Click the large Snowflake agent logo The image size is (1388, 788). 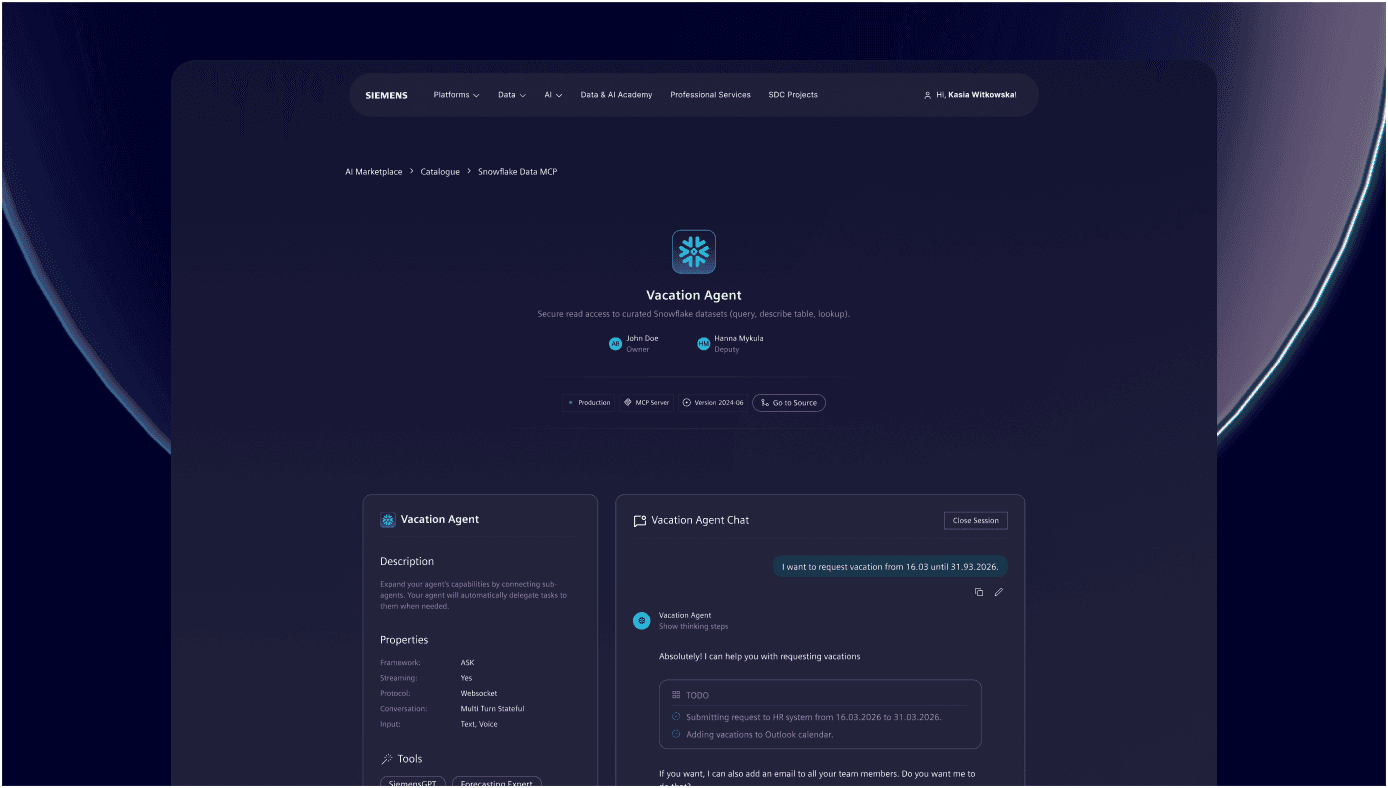[x=694, y=252]
